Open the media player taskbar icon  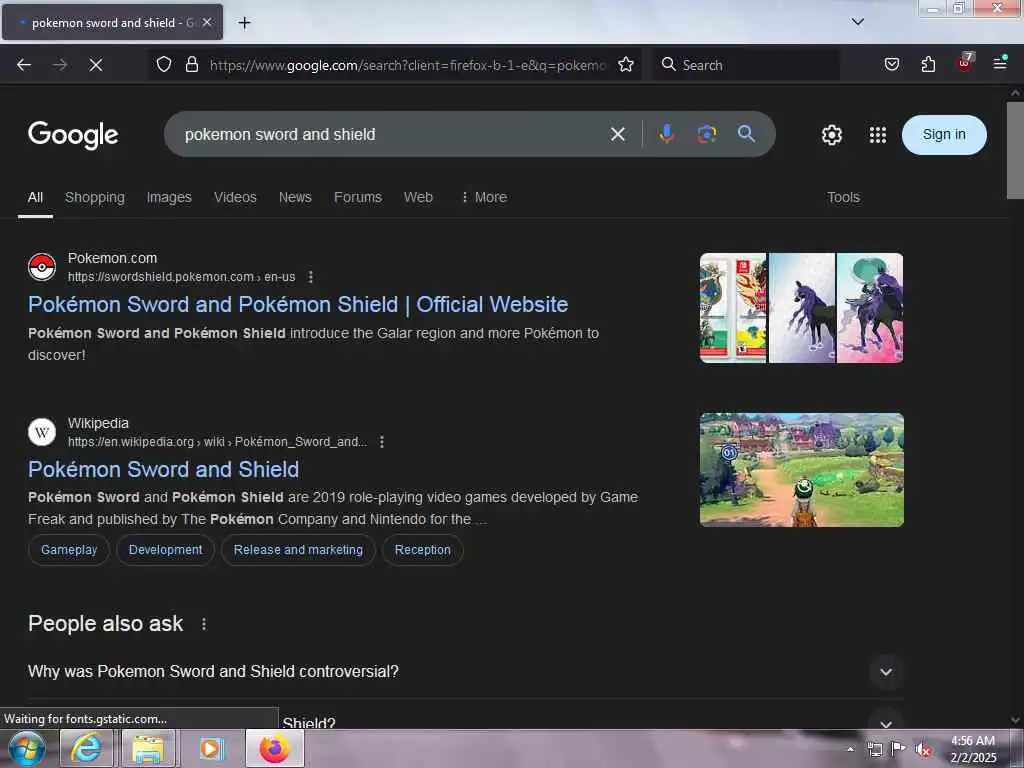(211, 748)
